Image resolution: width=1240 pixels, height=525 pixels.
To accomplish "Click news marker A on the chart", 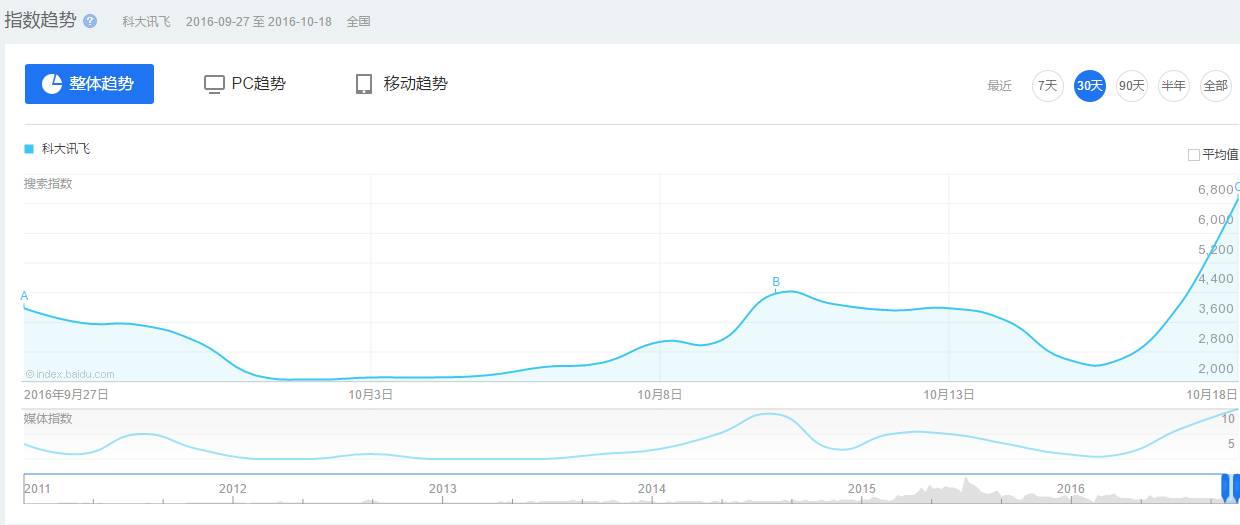I will (24, 296).
